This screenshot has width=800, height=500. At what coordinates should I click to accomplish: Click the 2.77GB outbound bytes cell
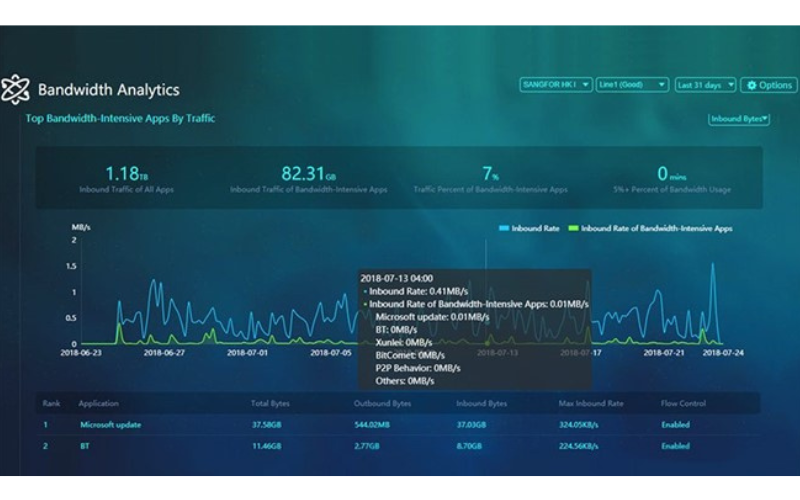(367, 446)
